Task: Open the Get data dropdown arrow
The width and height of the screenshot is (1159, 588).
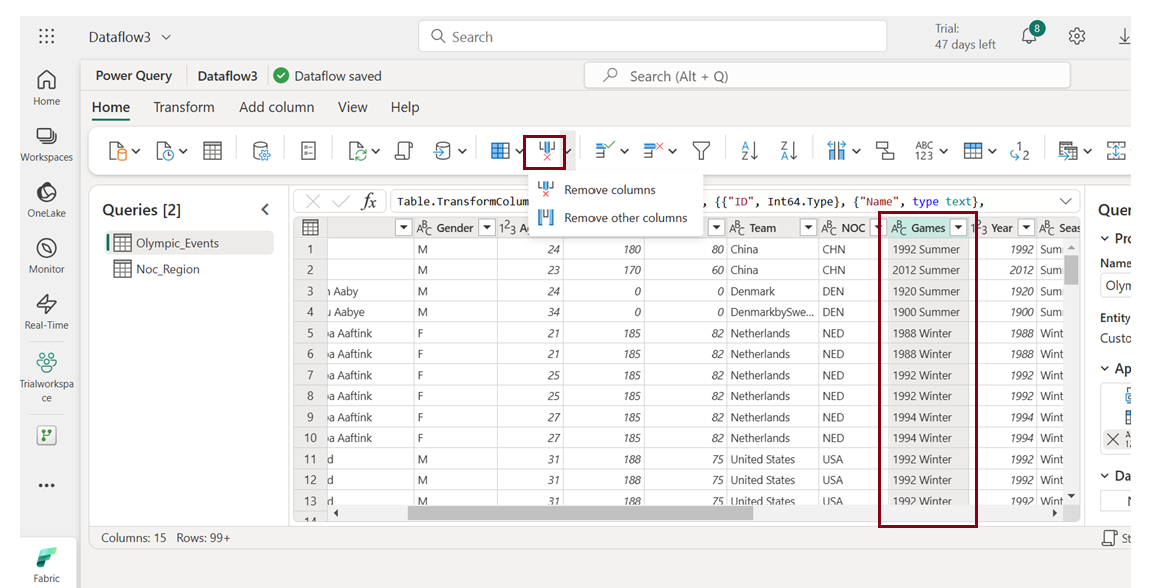Action: (136, 152)
